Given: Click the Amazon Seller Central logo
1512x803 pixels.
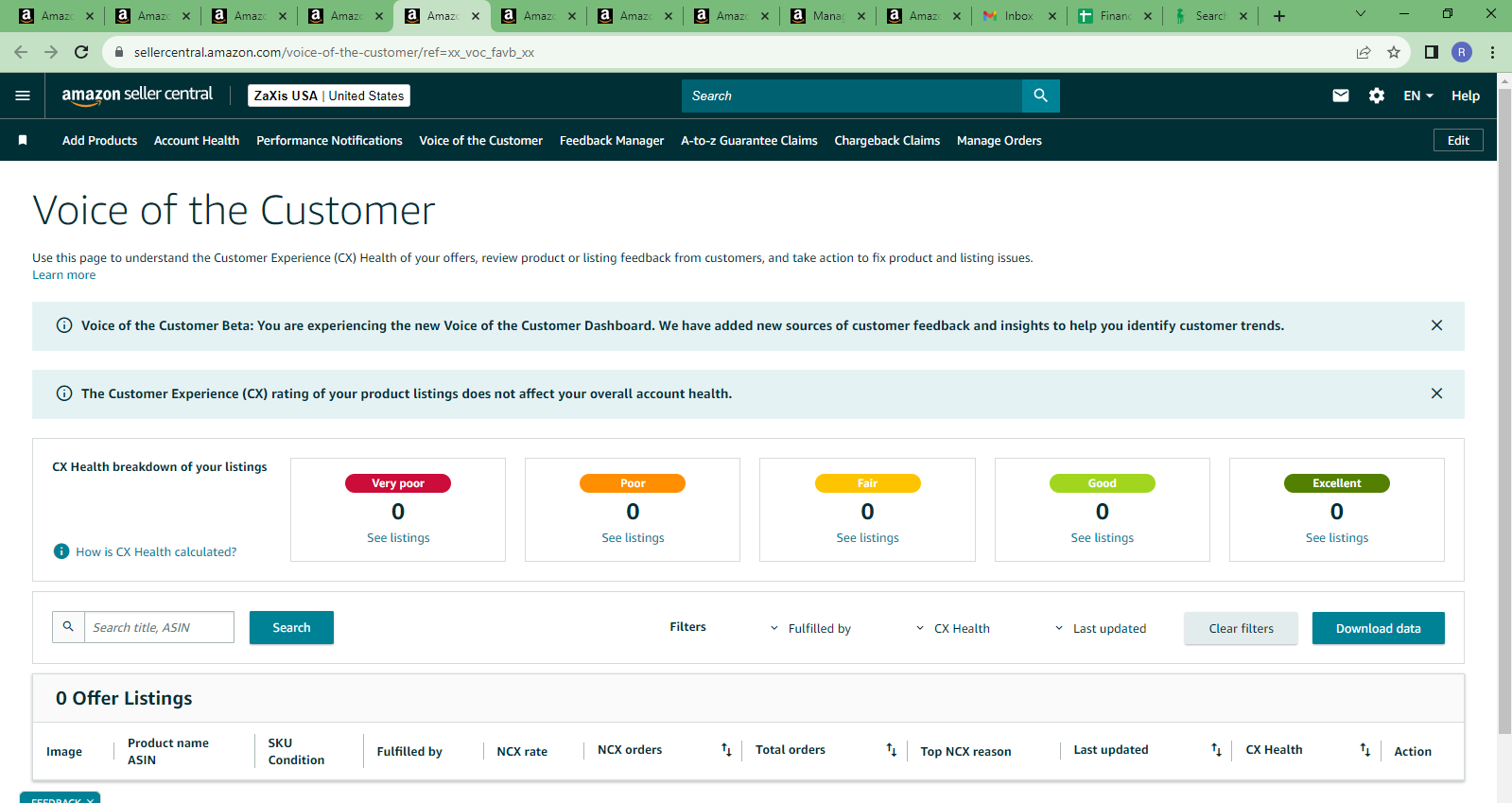Looking at the screenshot, I should [x=137, y=96].
